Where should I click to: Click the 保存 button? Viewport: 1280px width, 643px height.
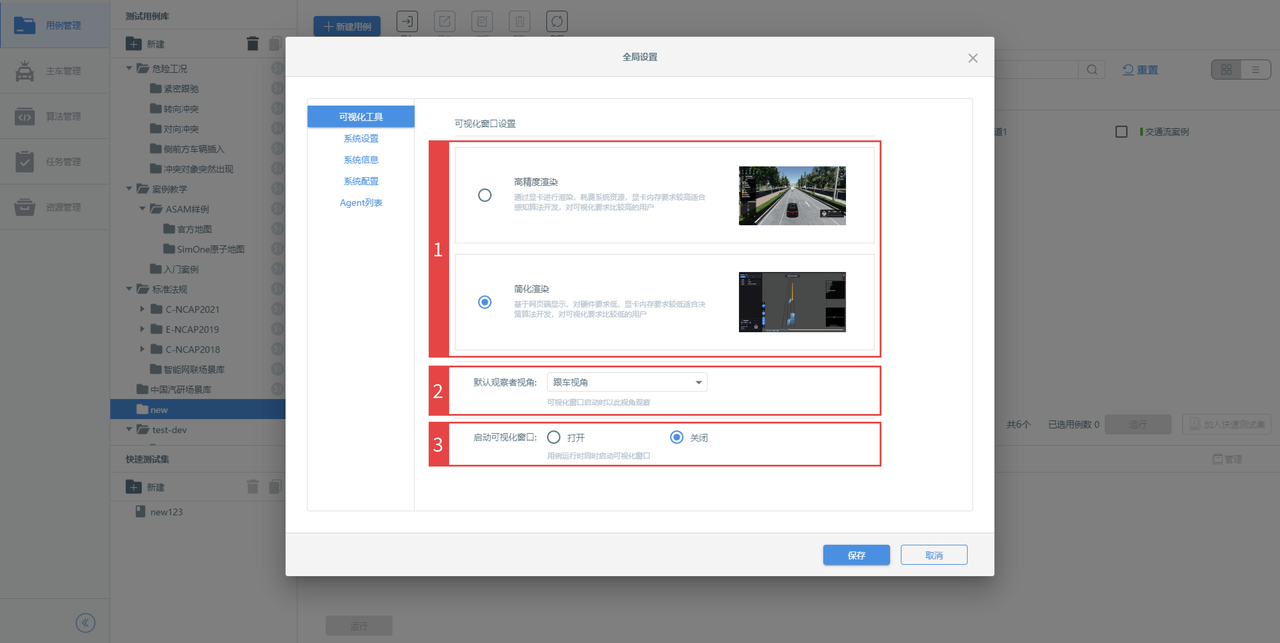856,555
